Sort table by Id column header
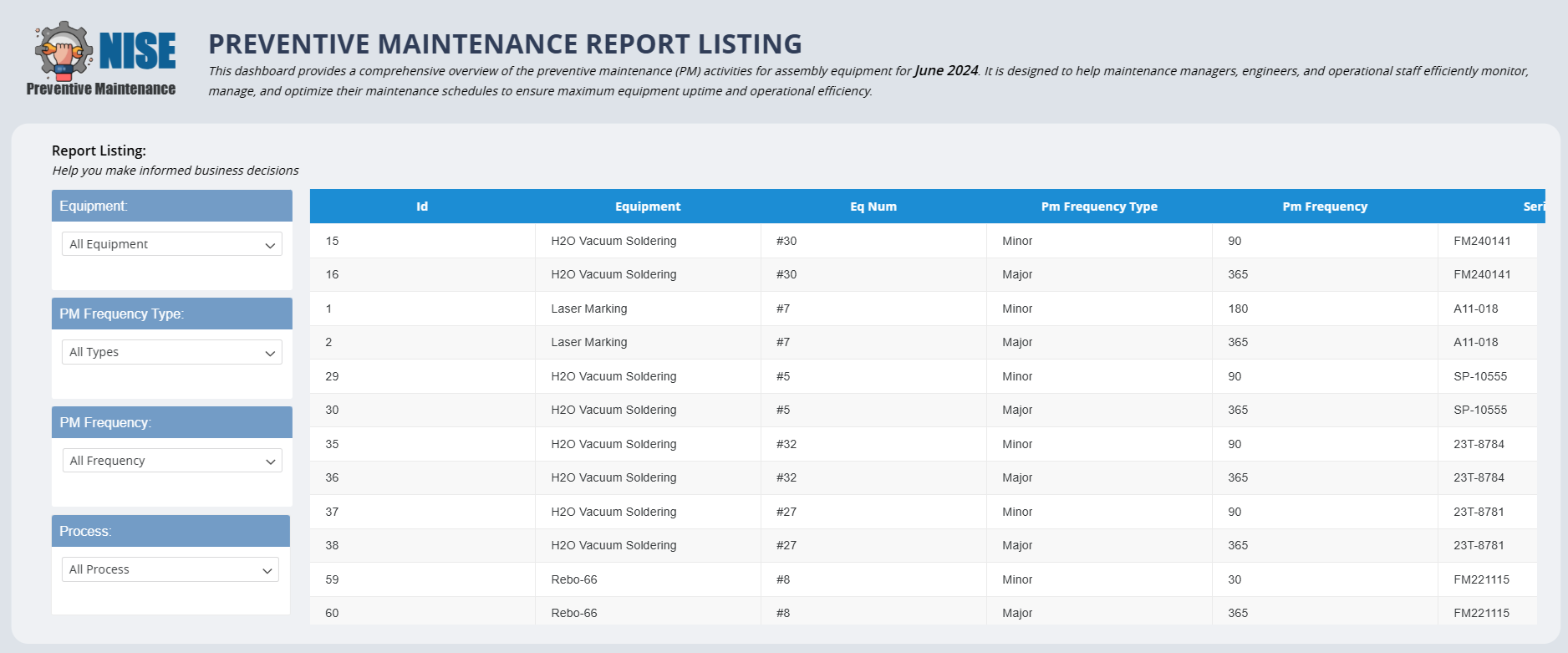Viewport: 1568px width, 653px height. click(422, 207)
